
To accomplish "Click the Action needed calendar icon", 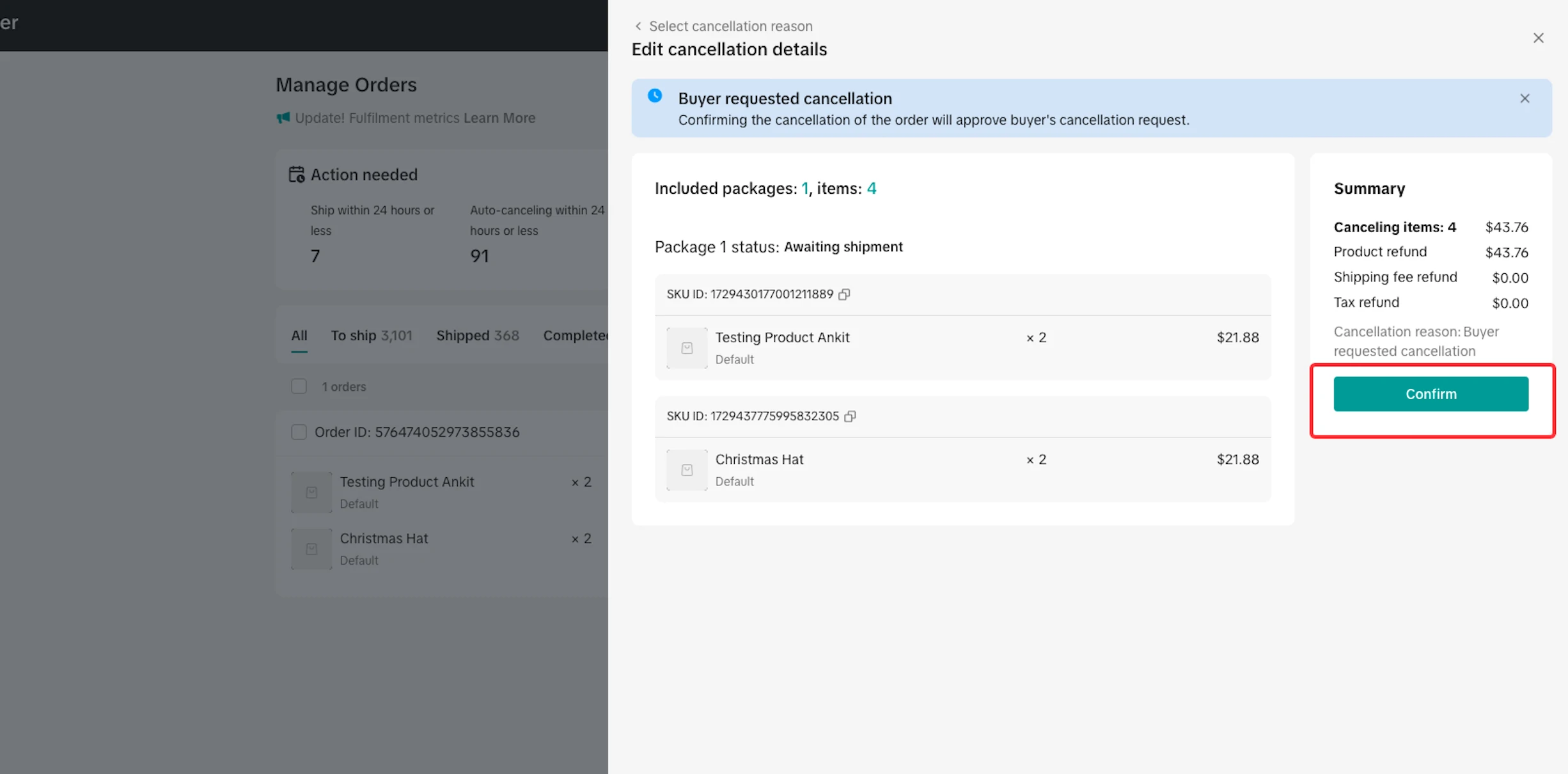I will coord(296,175).
